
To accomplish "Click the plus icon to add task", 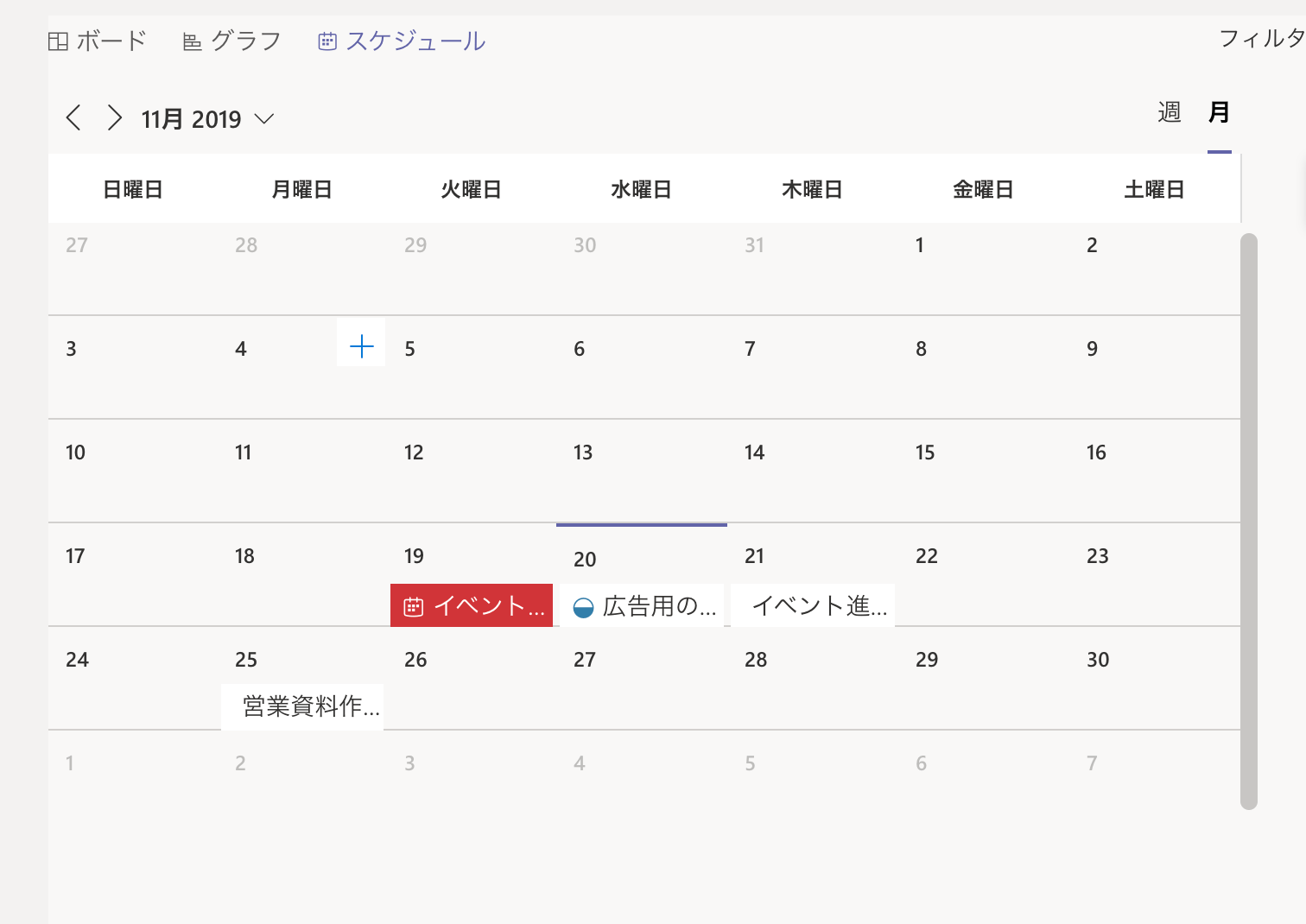I will tap(361, 347).
